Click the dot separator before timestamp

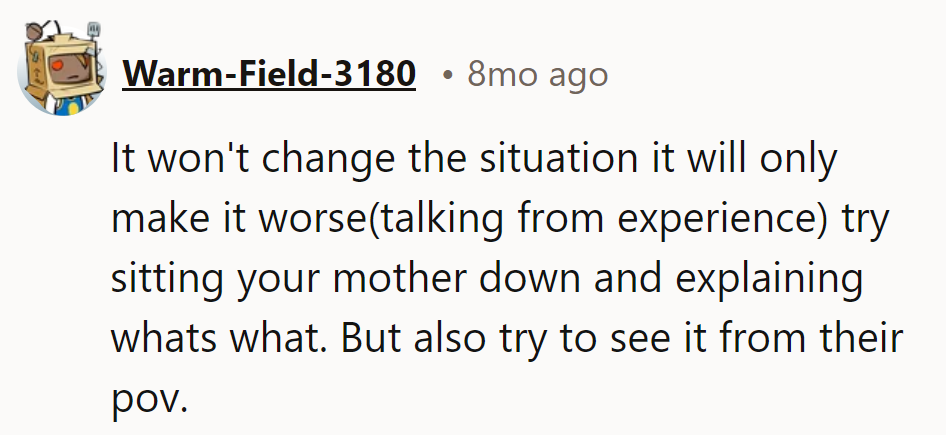click(x=446, y=75)
